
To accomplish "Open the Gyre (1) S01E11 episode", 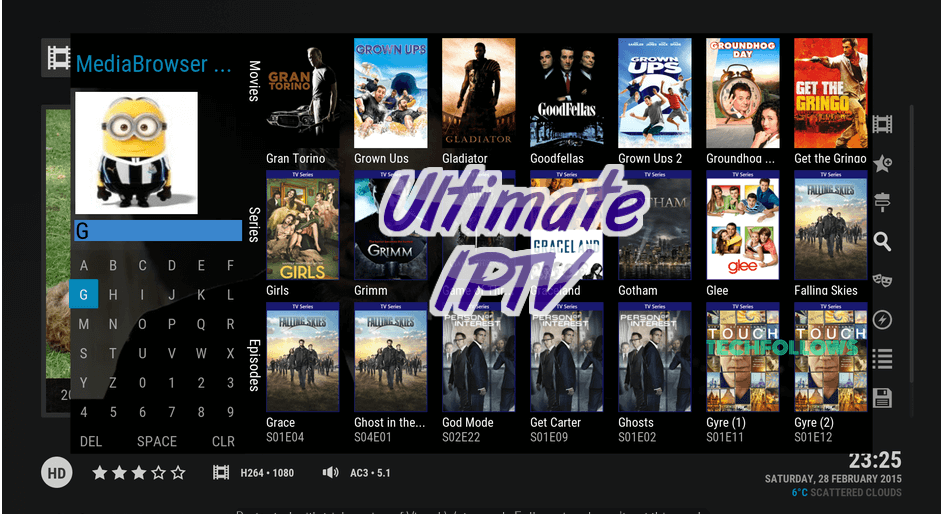I will (743, 357).
